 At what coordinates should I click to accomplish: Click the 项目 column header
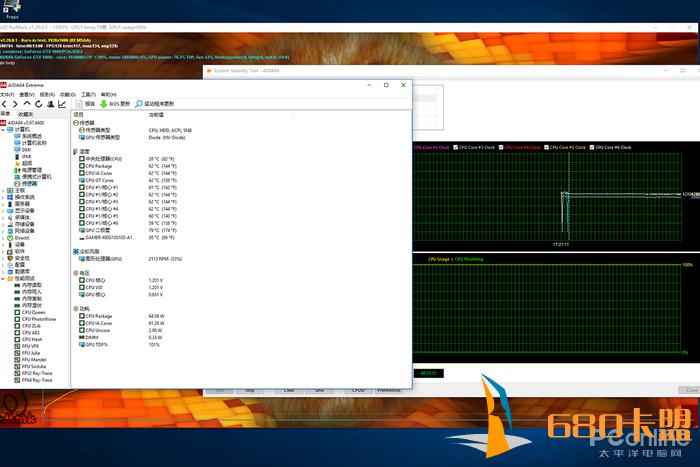point(109,115)
